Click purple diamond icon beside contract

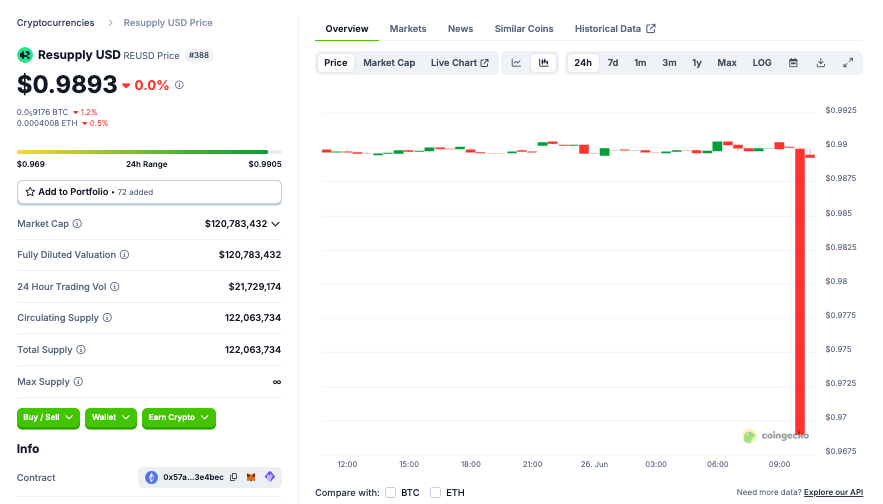click(270, 476)
